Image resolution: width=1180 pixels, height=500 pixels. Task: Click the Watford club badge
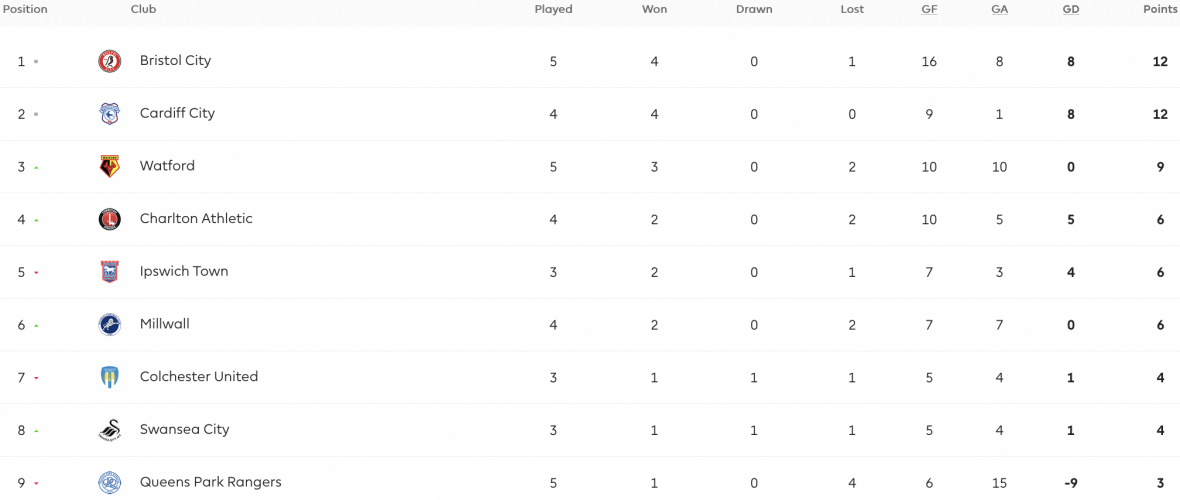click(x=110, y=166)
